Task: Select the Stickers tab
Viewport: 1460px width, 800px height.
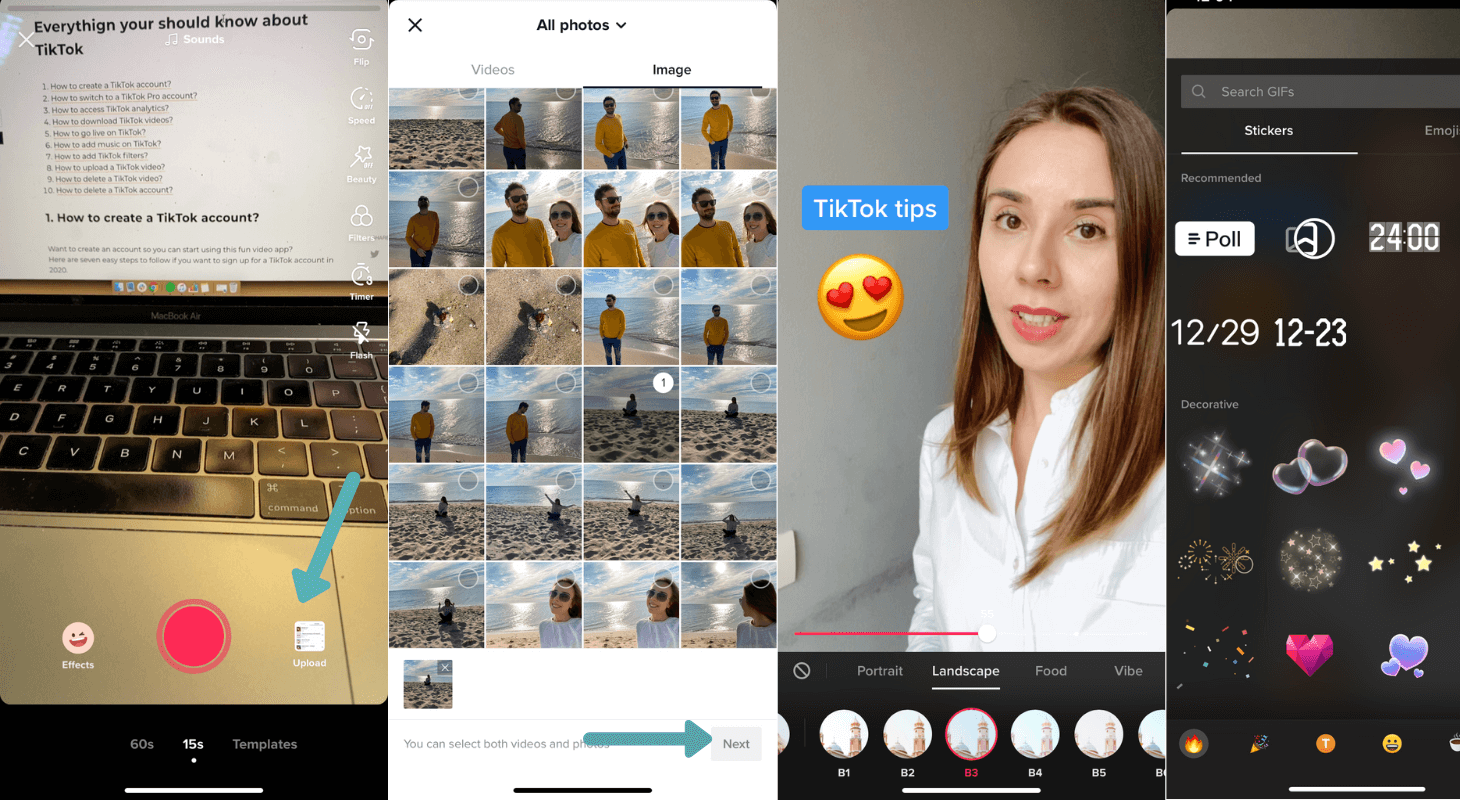Action: click(1269, 131)
